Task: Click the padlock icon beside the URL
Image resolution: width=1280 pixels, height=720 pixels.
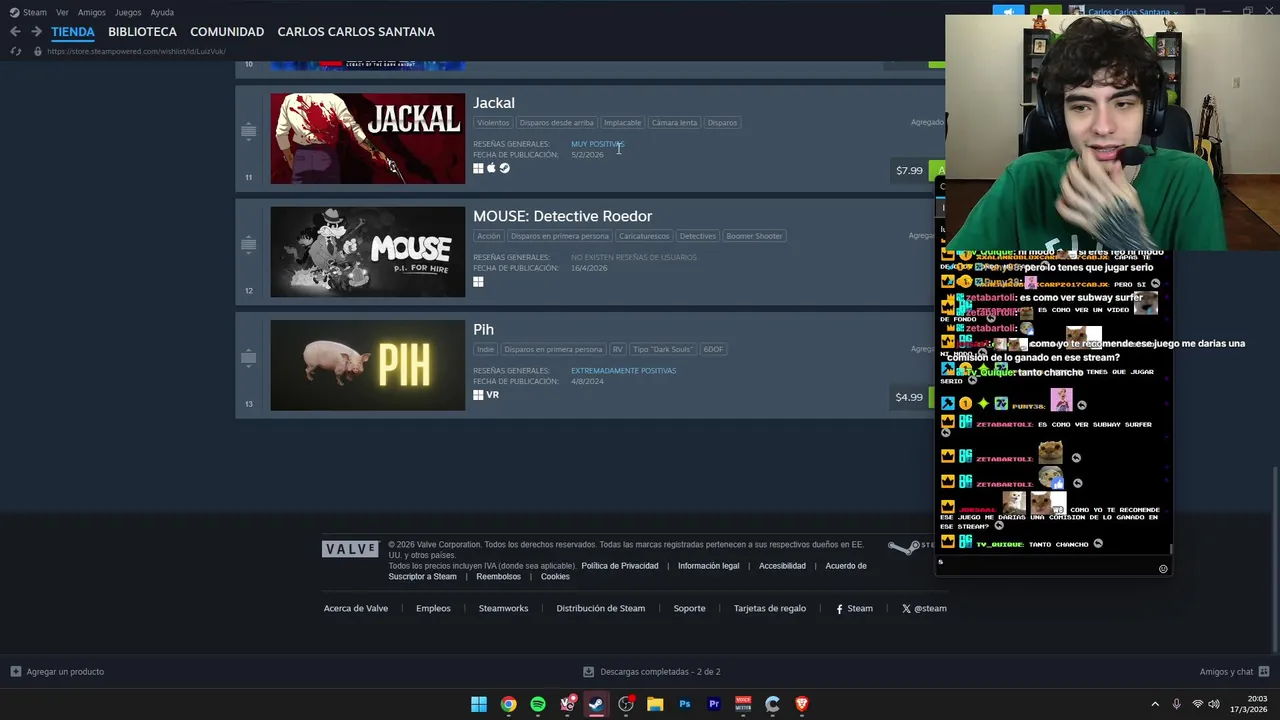Action: (x=38, y=51)
